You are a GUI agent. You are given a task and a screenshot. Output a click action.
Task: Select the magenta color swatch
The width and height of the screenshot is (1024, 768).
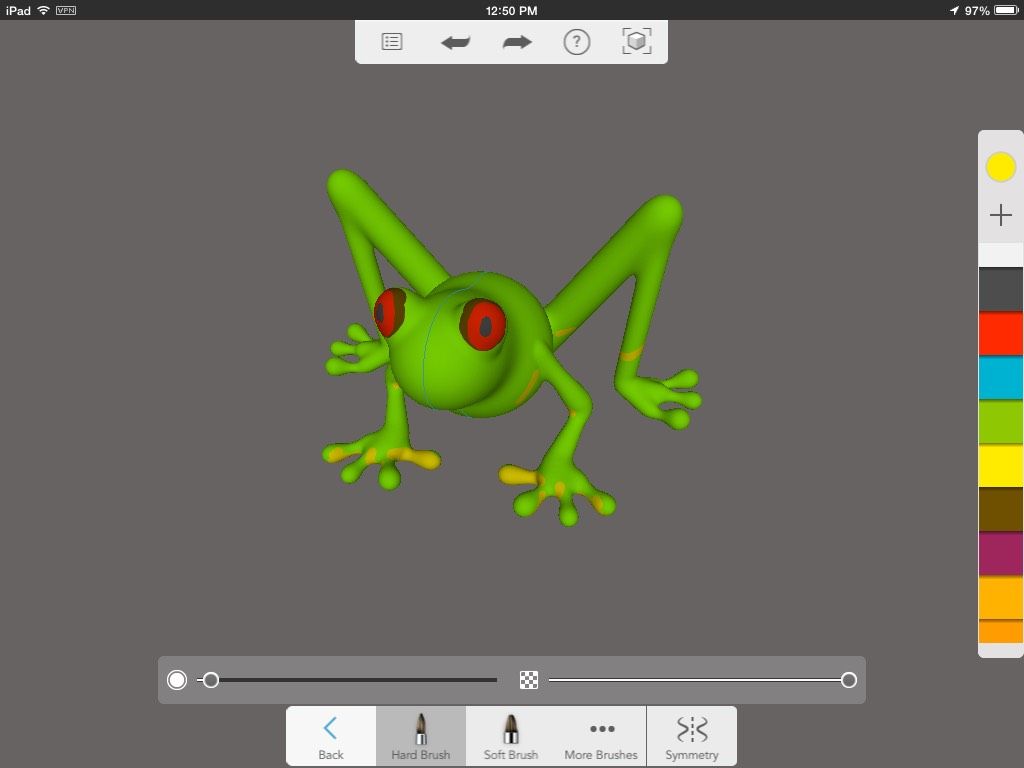coord(1001,553)
